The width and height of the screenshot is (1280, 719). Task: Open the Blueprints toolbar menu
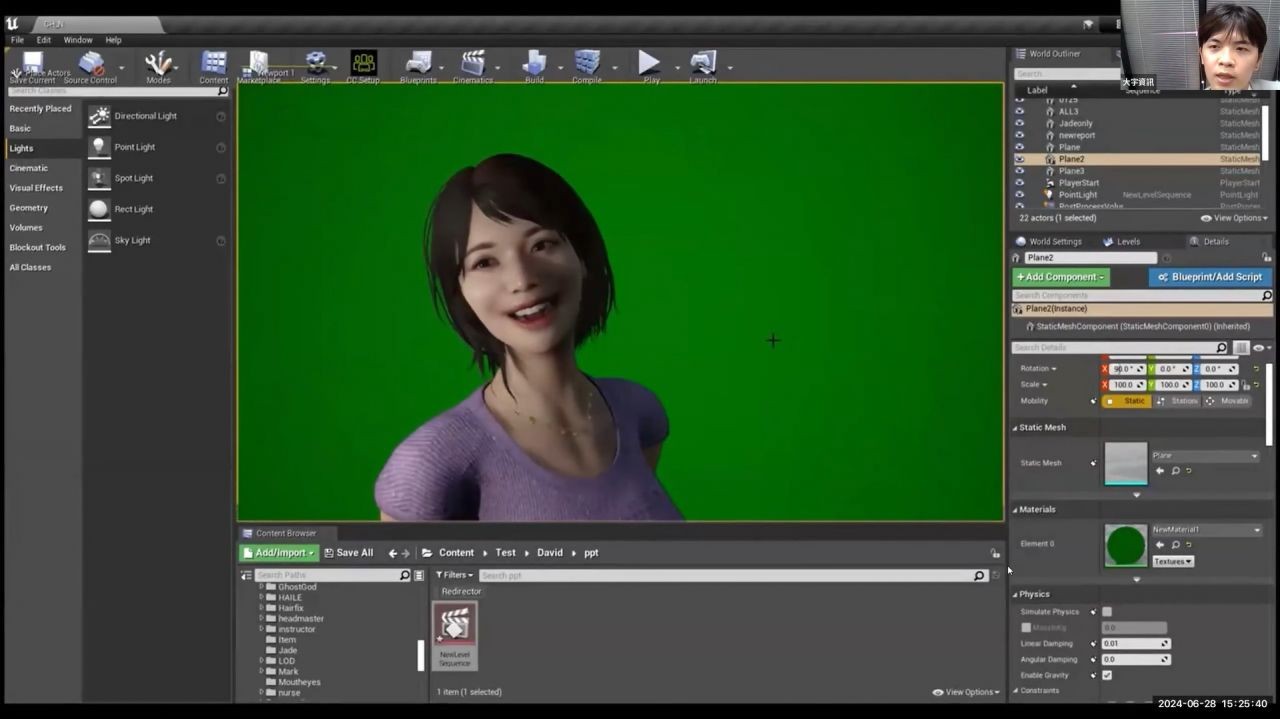point(418,64)
